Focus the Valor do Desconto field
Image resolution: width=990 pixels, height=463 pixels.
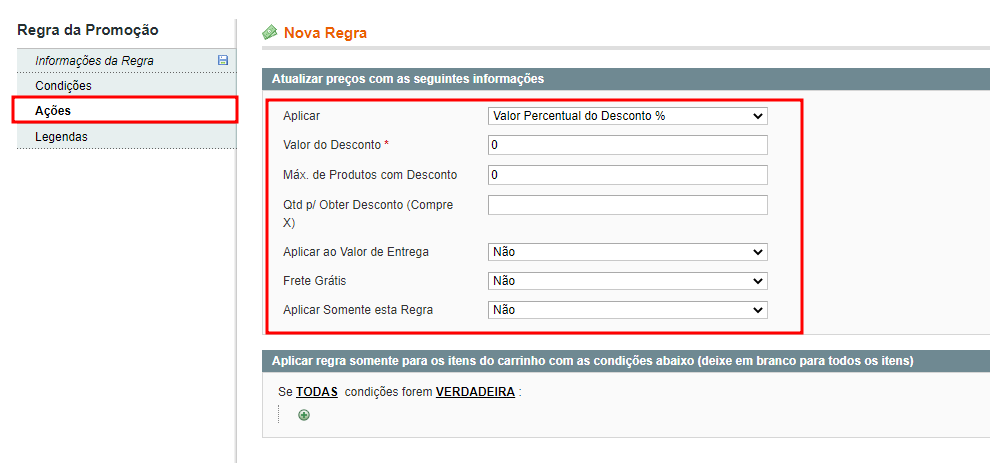[x=628, y=145]
